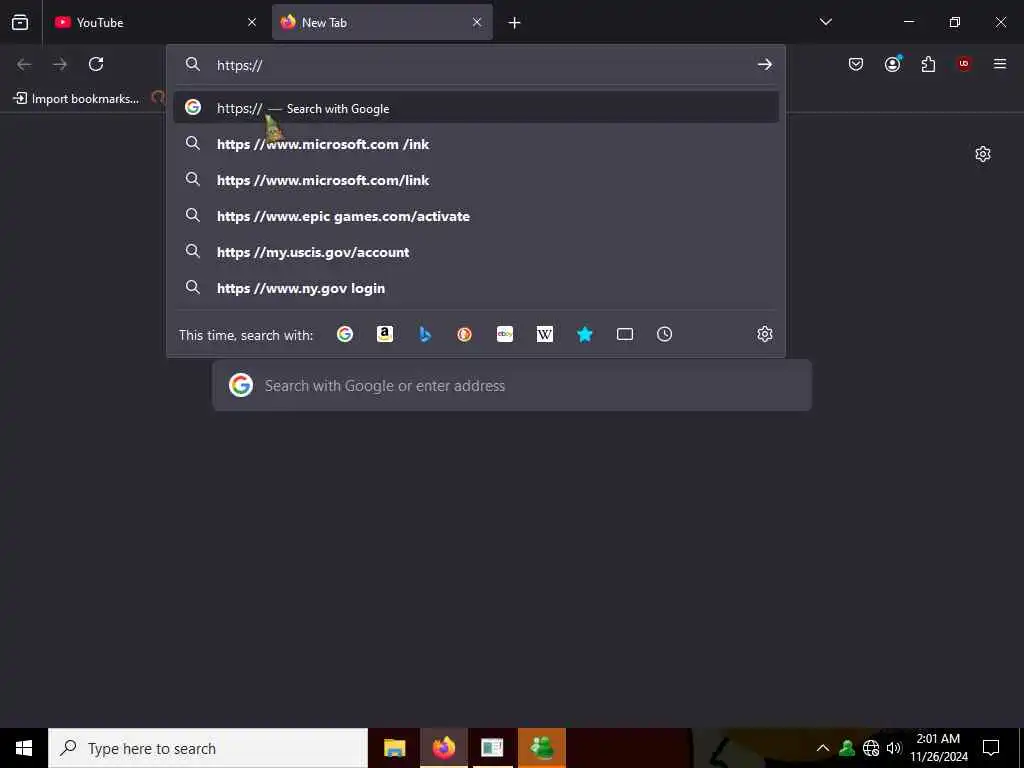Open the network globe tray icon
Screen dimensions: 1024x768
pos(871,748)
